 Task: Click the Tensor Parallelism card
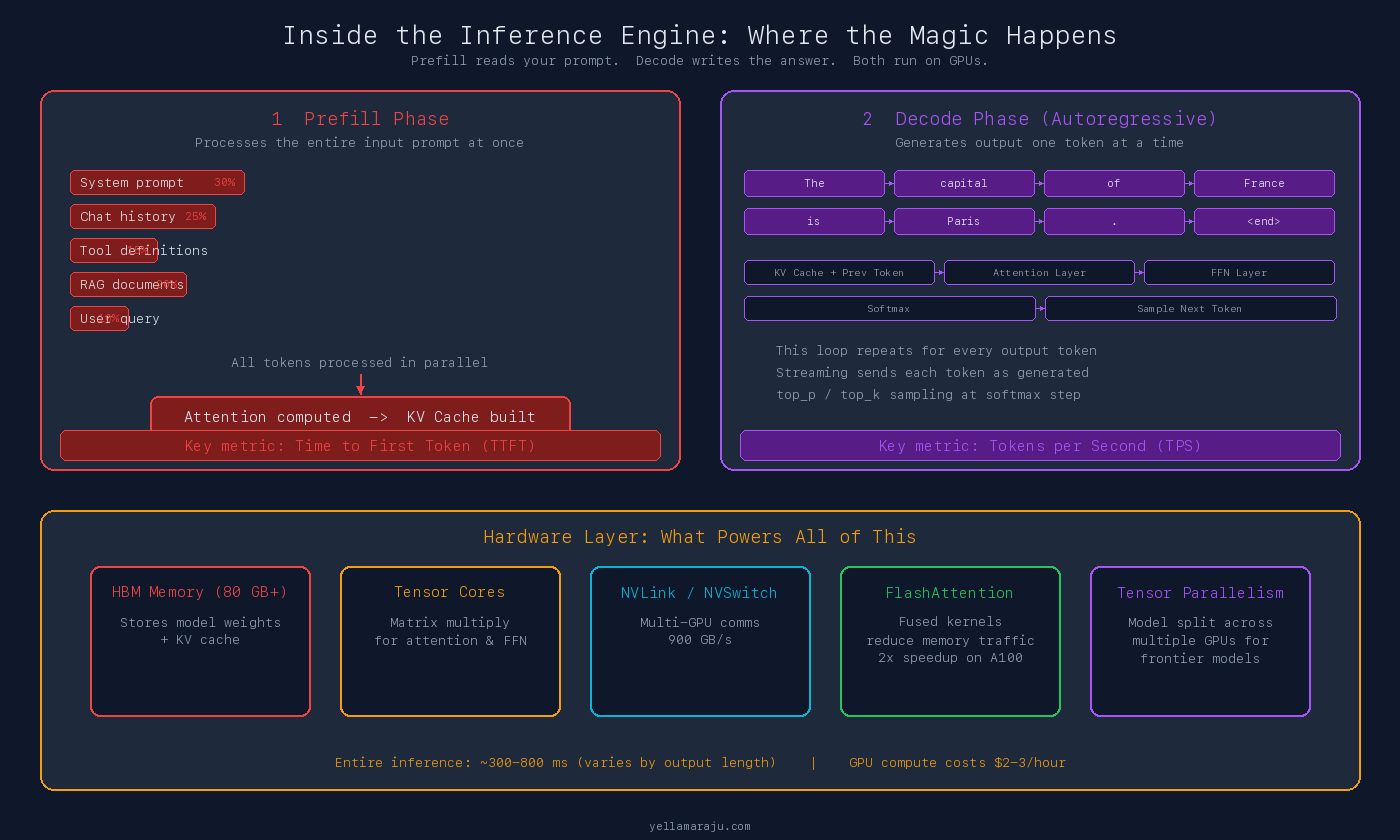[x=1200, y=641]
